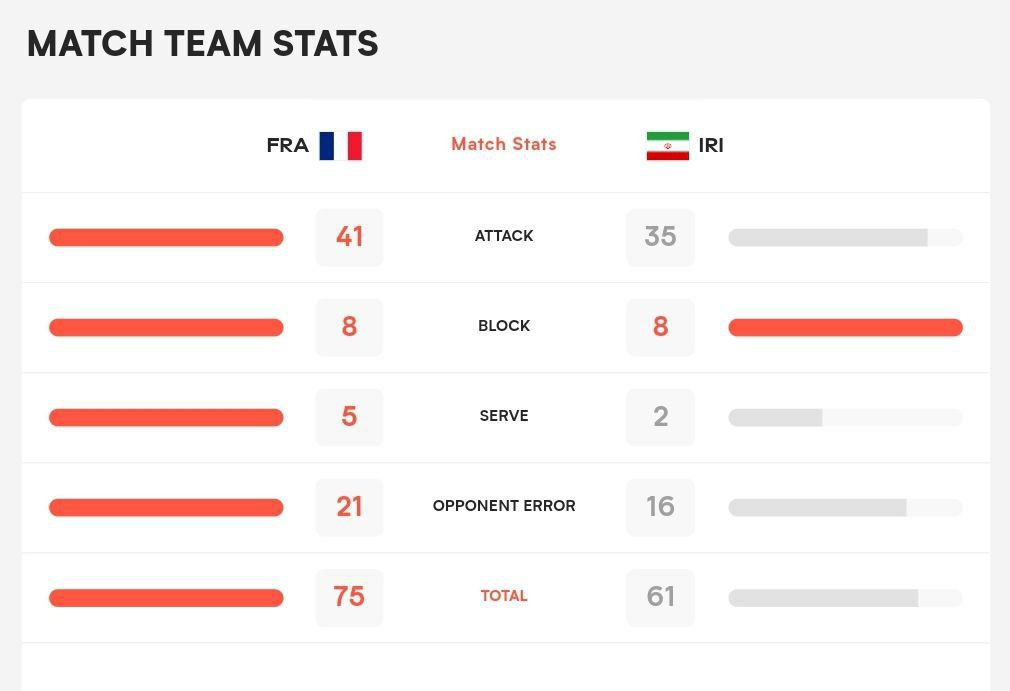Click France's red attack progress bar
The width and height of the screenshot is (1010, 691).
coord(166,238)
